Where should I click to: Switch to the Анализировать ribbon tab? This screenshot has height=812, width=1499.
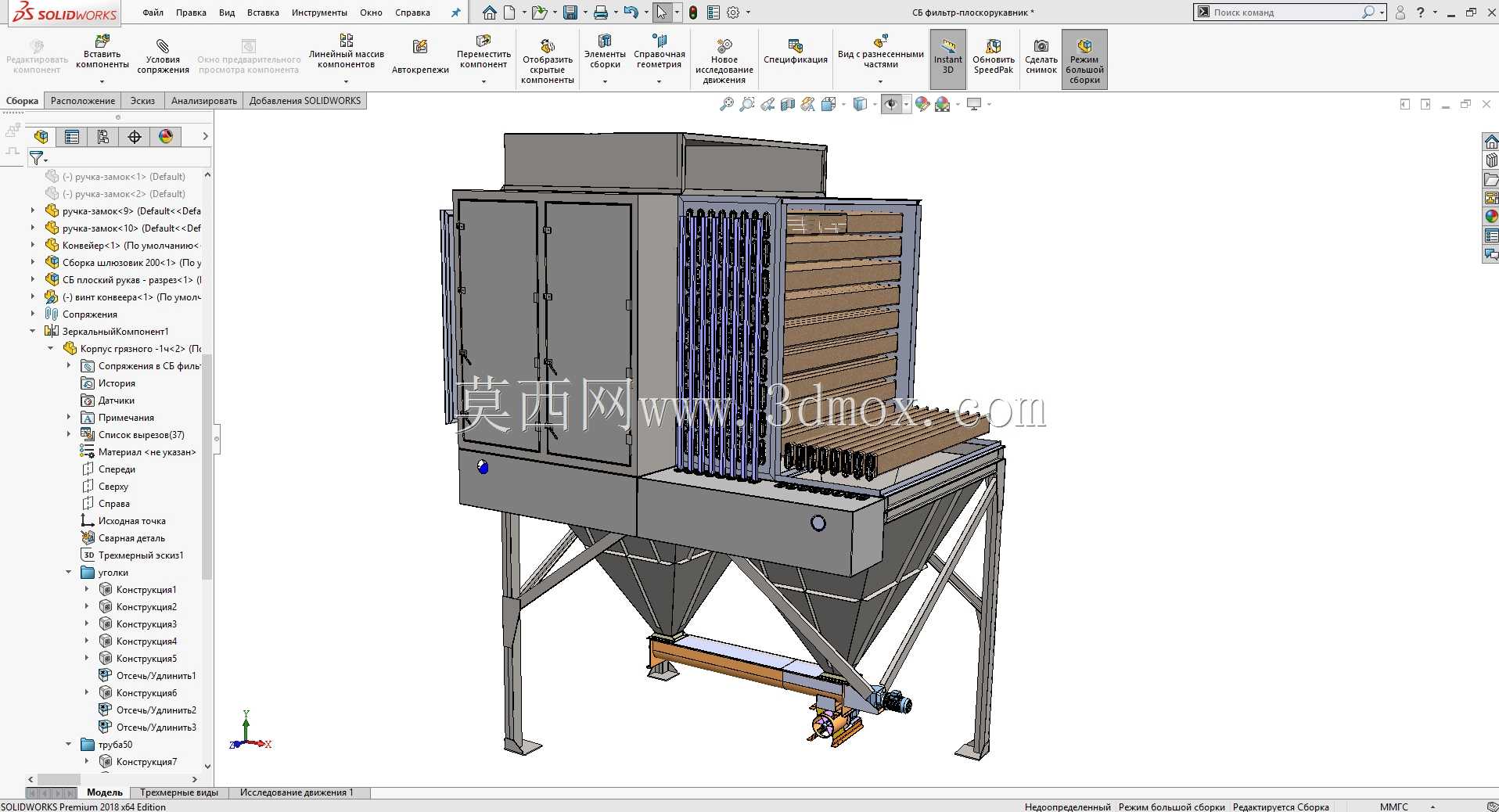pyautogui.click(x=204, y=101)
